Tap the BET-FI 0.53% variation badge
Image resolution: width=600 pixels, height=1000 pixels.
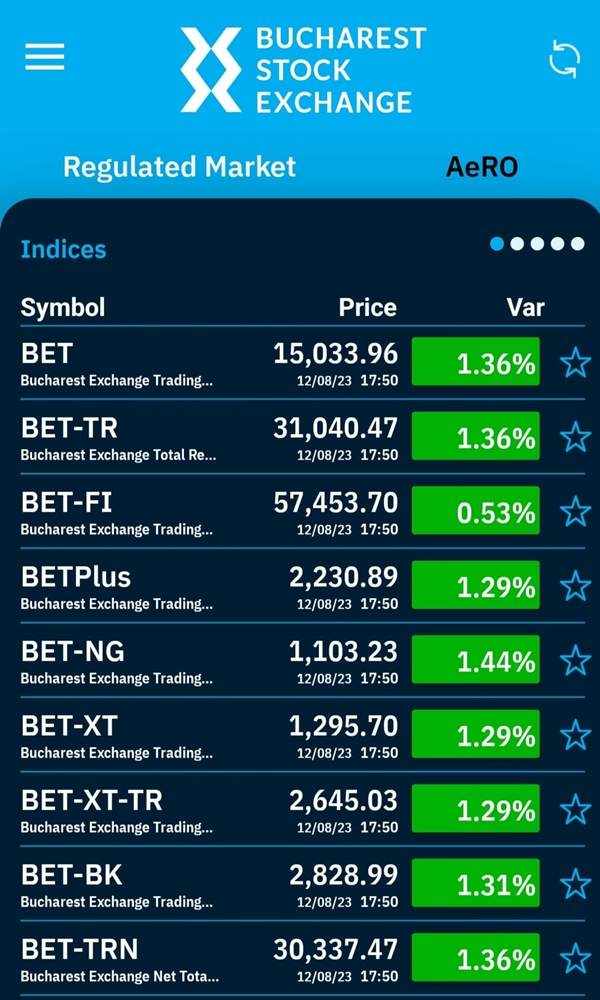click(x=476, y=510)
